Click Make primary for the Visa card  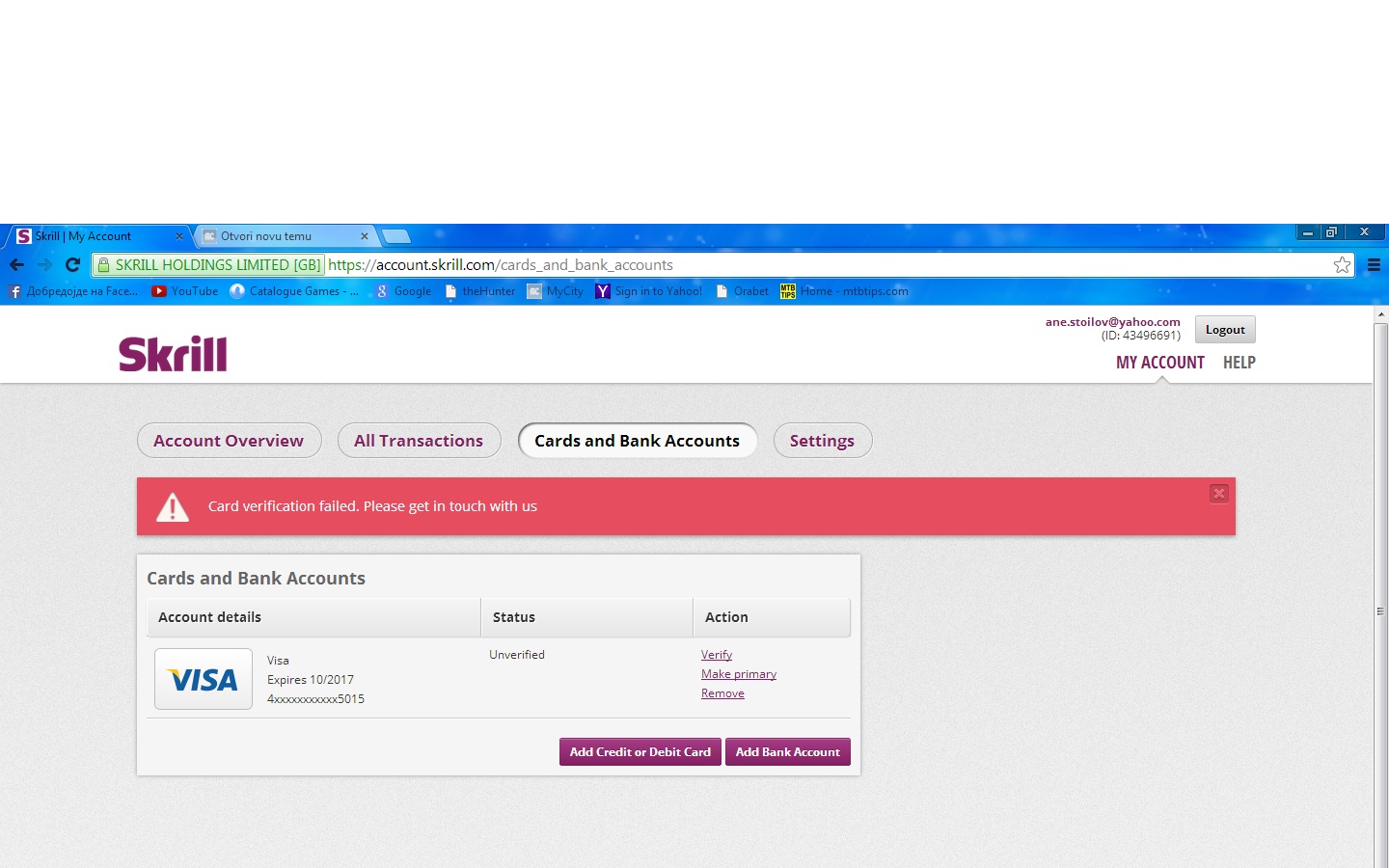tap(739, 674)
